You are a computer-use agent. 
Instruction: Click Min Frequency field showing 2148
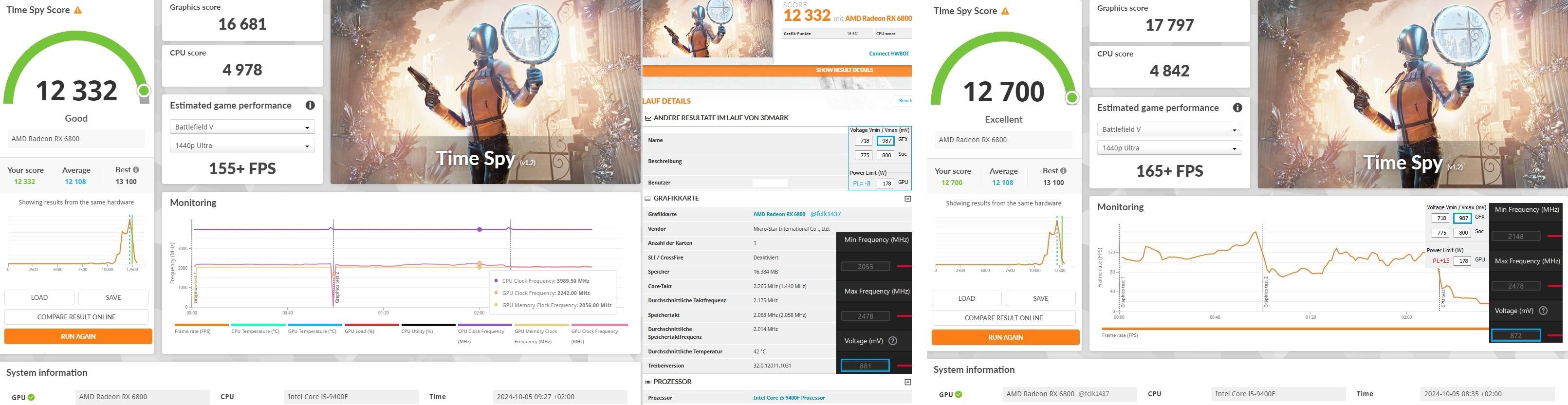[x=1515, y=236]
